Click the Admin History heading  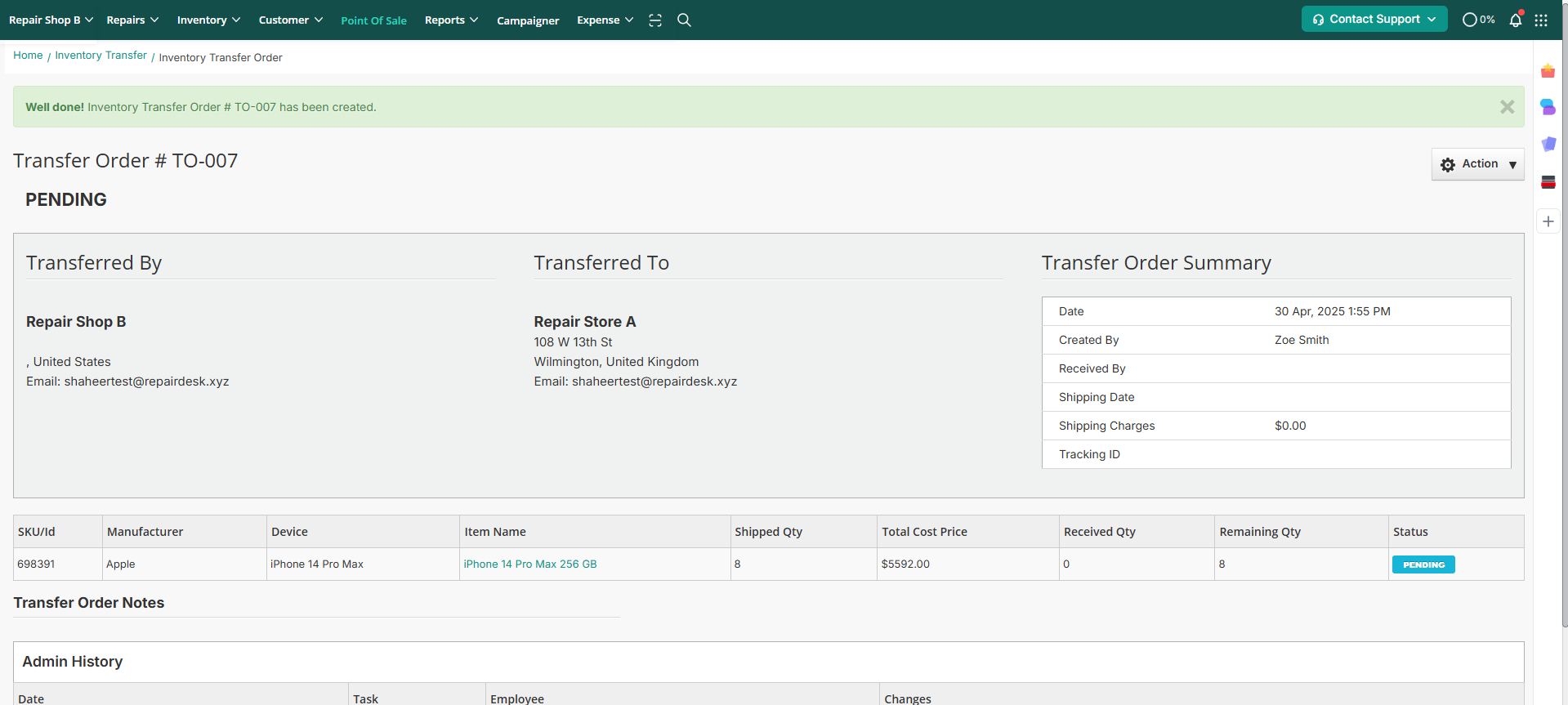[x=73, y=662]
